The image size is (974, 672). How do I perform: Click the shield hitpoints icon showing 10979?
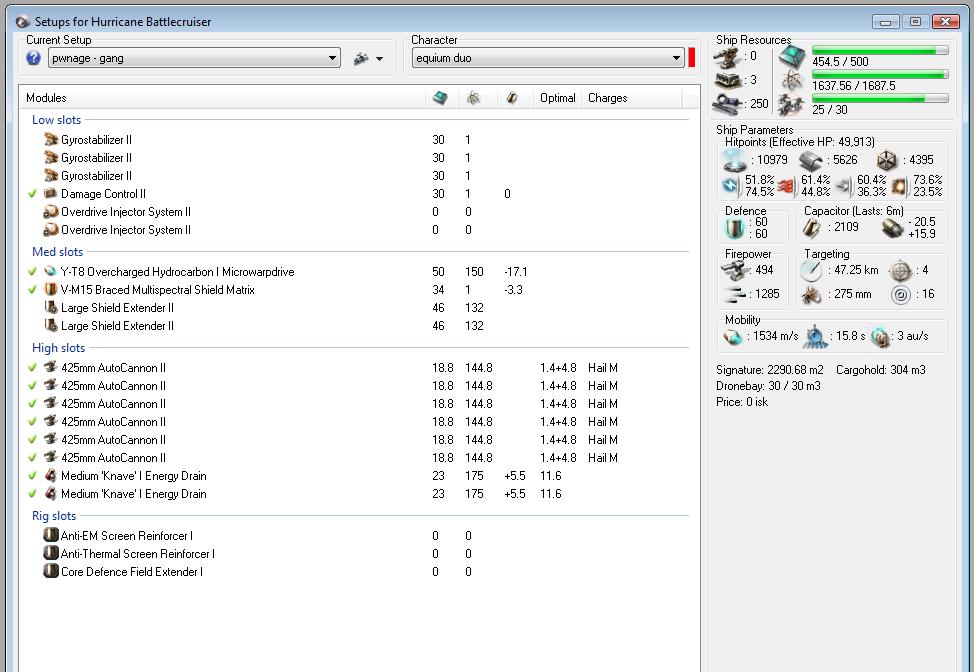coord(735,160)
